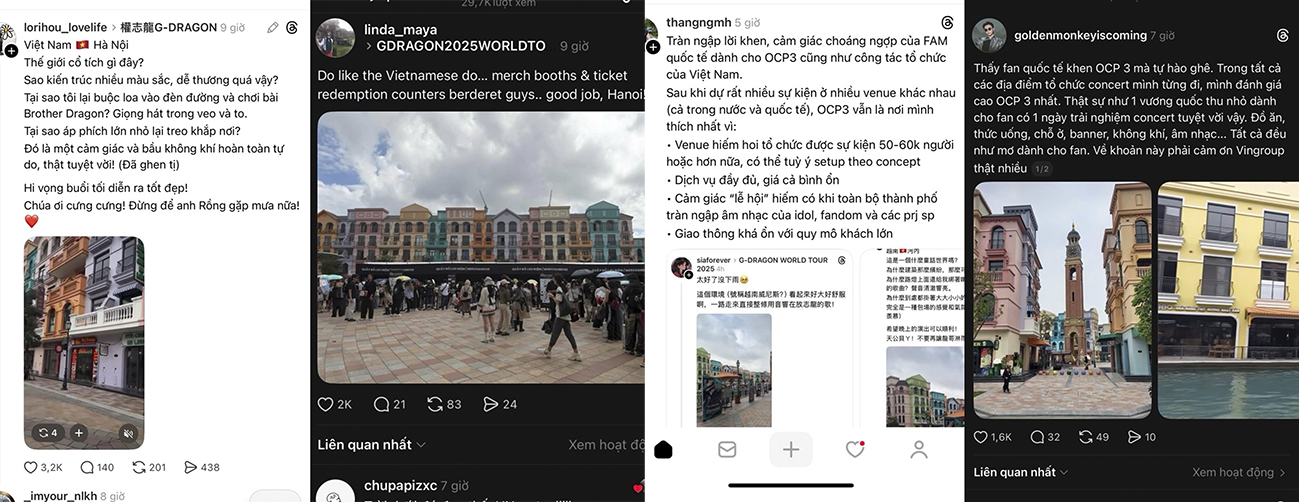
Task: Click the pencil edit icon on lorihou_lovelife's post
Action: point(273,27)
